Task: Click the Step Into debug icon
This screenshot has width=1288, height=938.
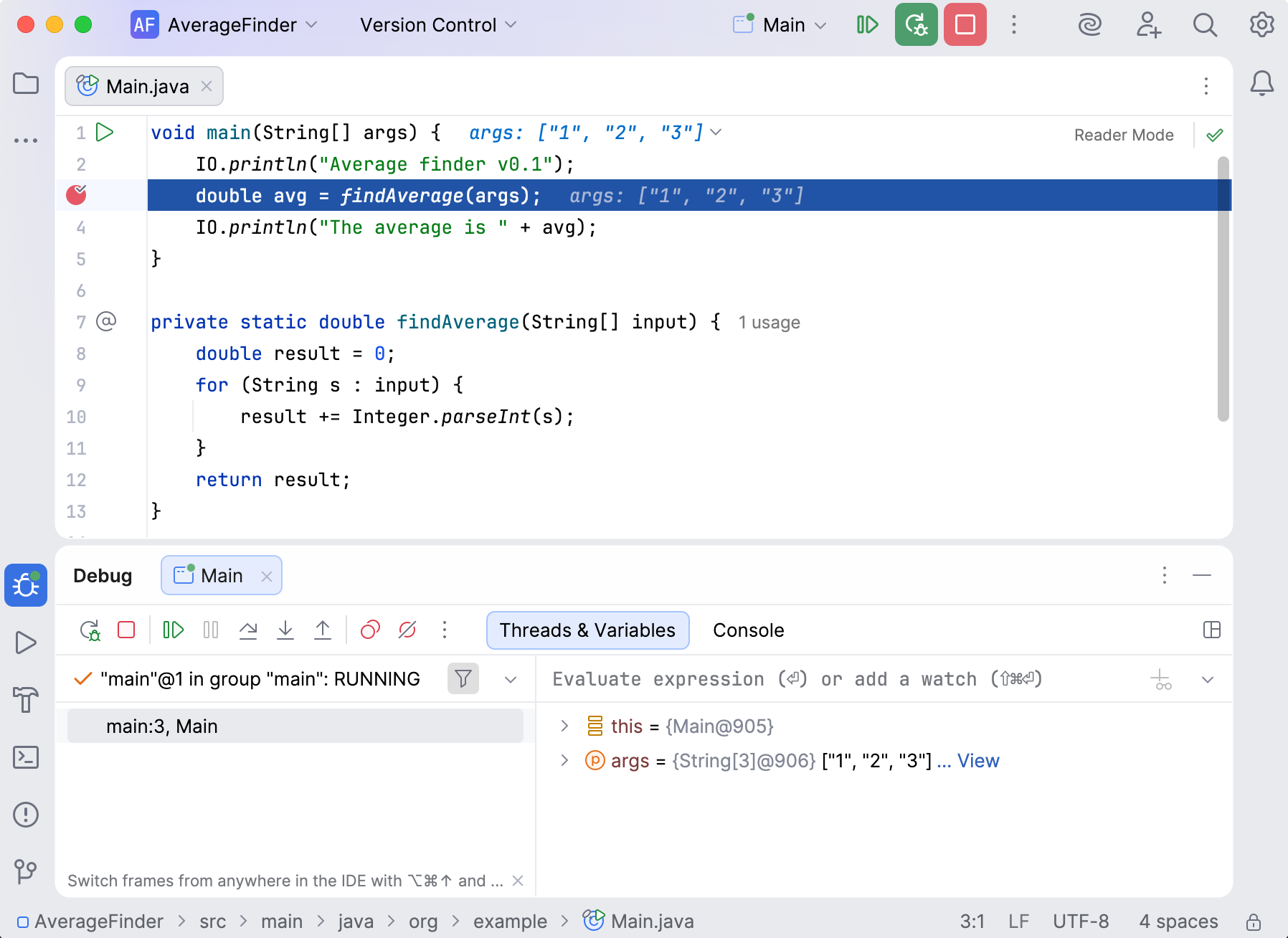Action: tap(285, 630)
